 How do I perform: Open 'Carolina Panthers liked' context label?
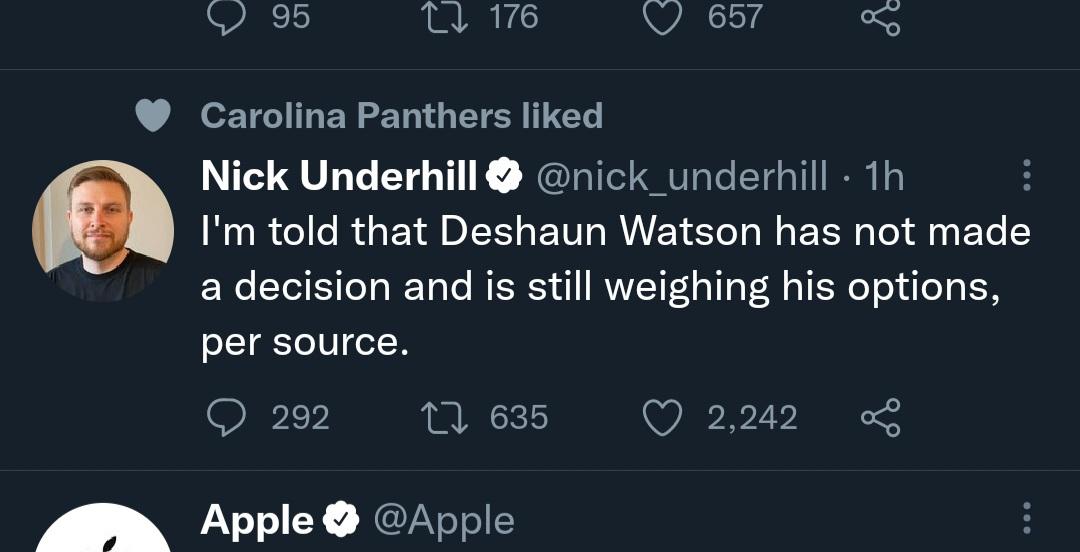(x=401, y=116)
